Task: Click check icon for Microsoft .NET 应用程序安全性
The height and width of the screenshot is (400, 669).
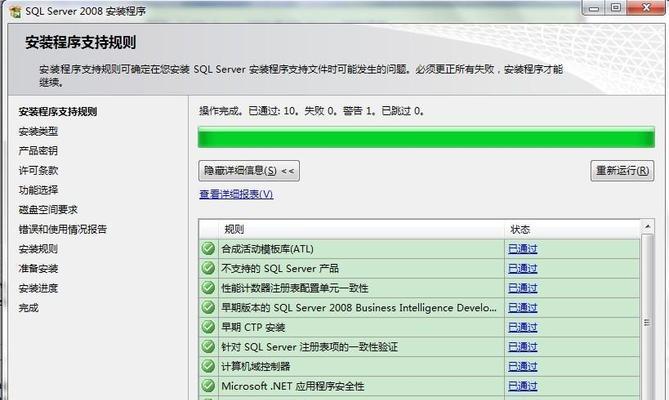Action: pyautogui.click(x=208, y=386)
